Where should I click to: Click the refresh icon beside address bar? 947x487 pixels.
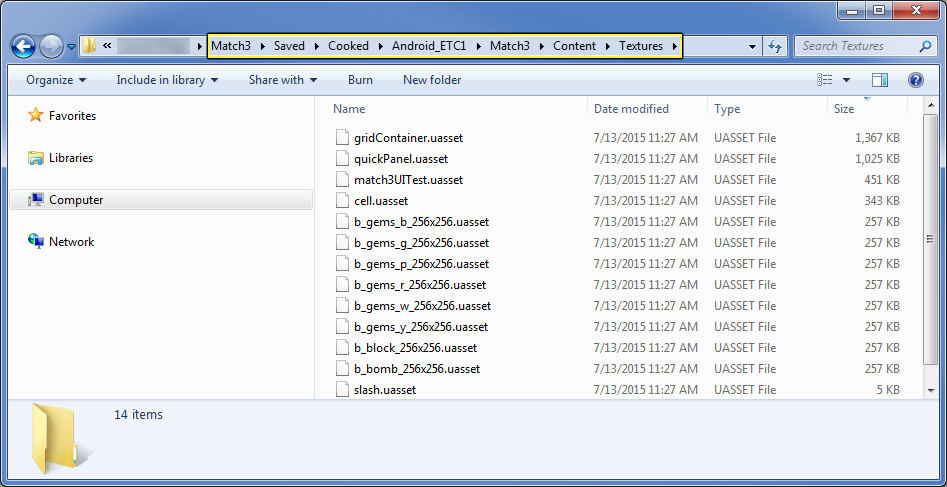[775, 46]
